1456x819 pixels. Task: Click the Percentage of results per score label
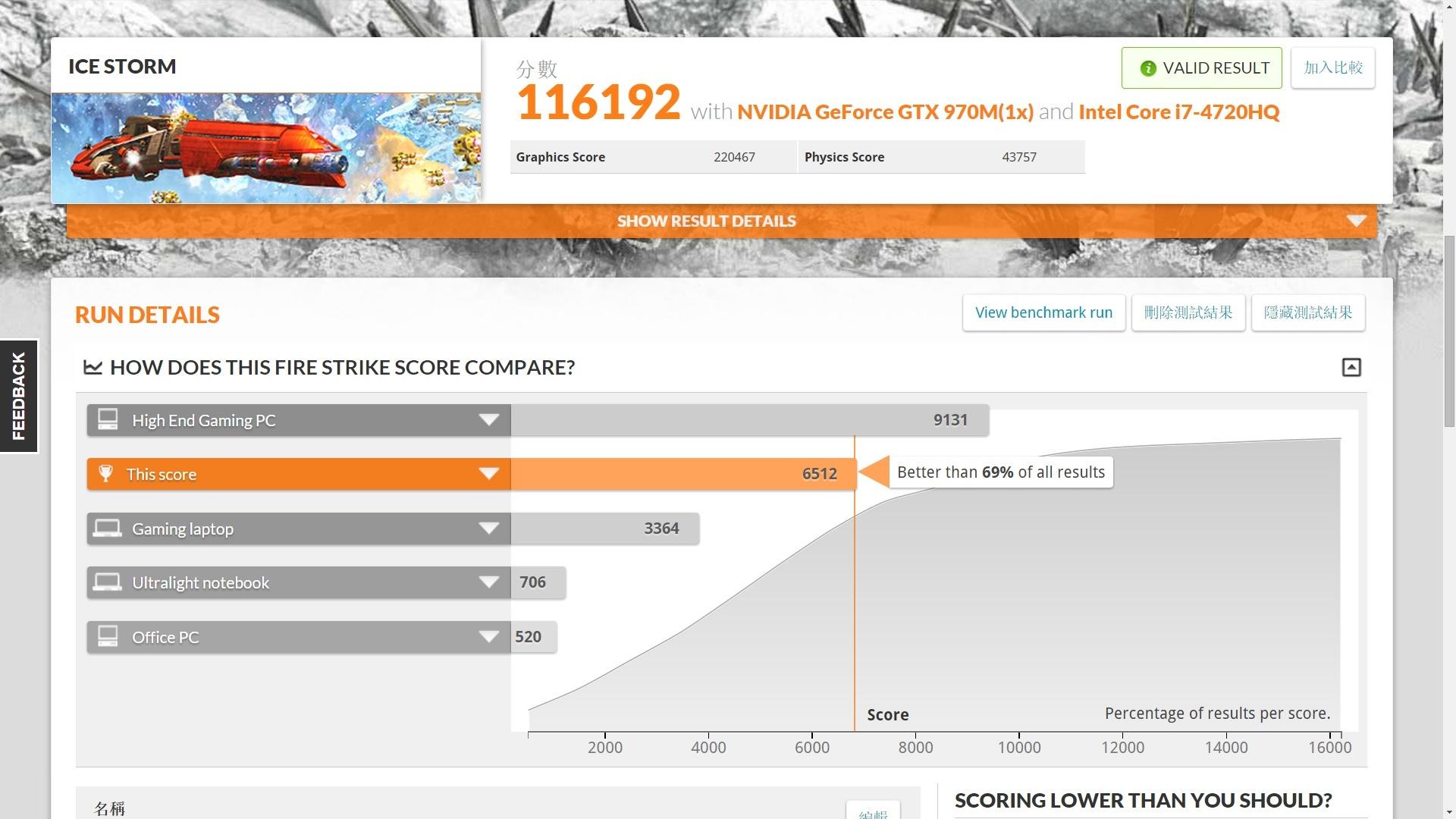[x=1217, y=714]
